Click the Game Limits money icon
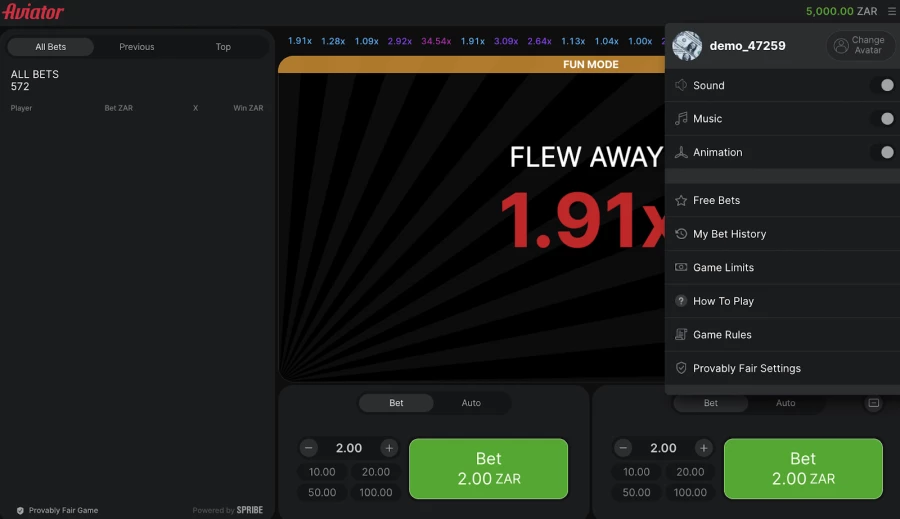Image resolution: width=900 pixels, height=519 pixels. point(681,268)
